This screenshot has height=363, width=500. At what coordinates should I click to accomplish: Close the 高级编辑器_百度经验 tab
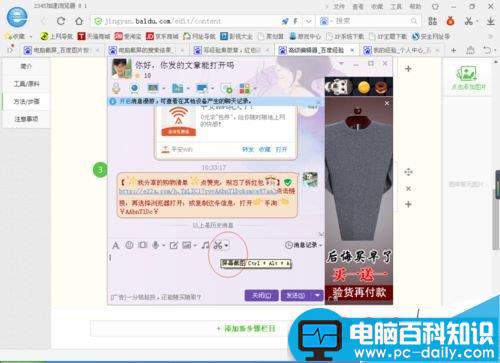[352, 50]
